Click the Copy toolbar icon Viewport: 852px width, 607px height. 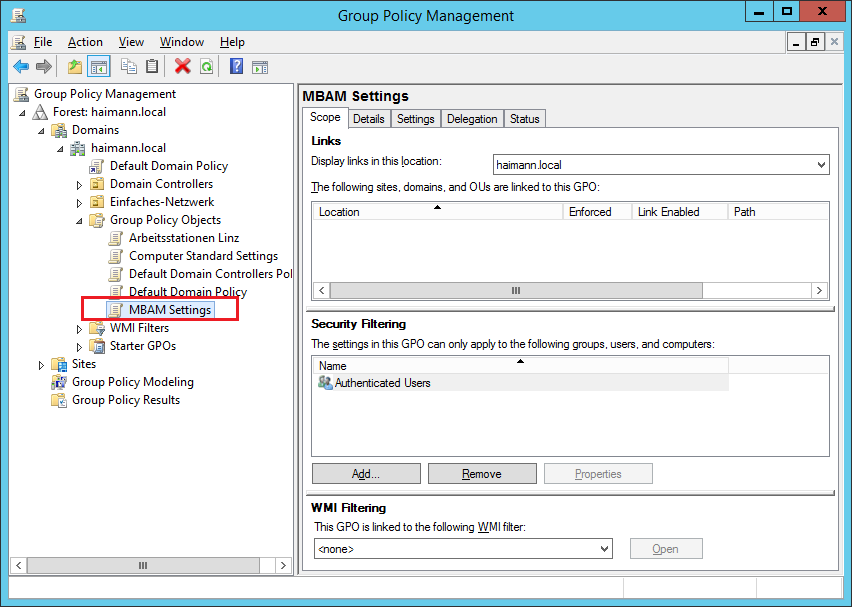coord(129,66)
